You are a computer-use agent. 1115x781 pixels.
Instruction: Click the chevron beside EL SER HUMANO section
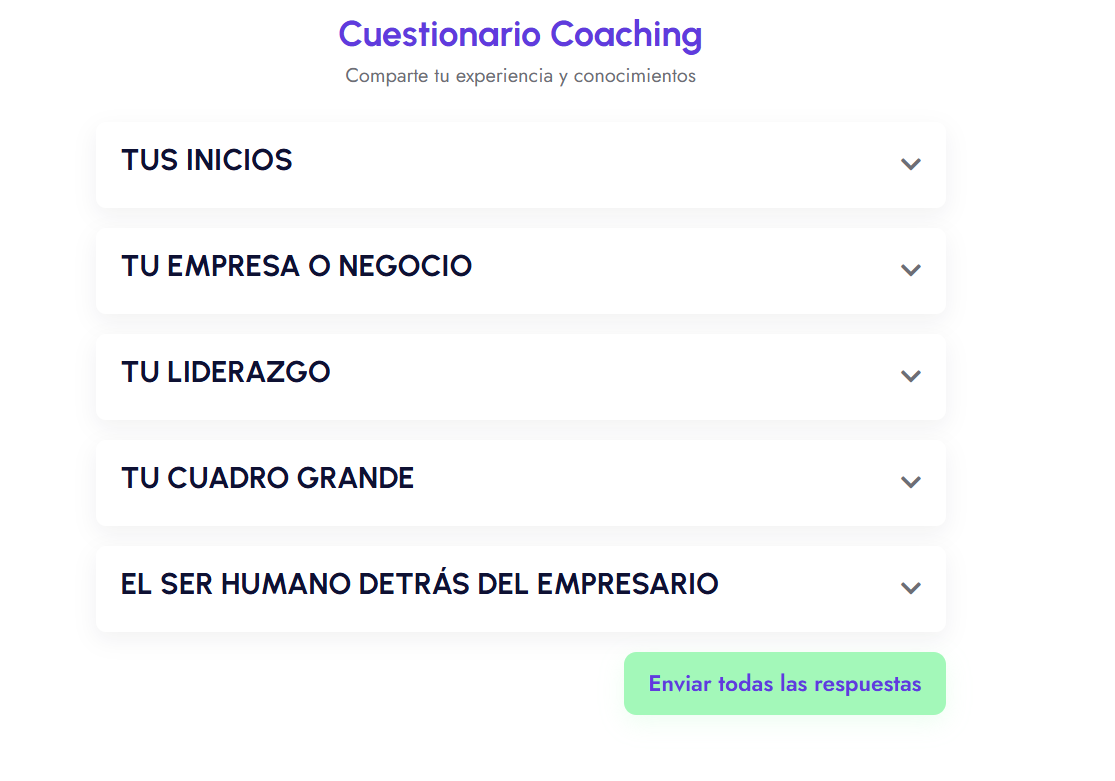pos(910,588)
